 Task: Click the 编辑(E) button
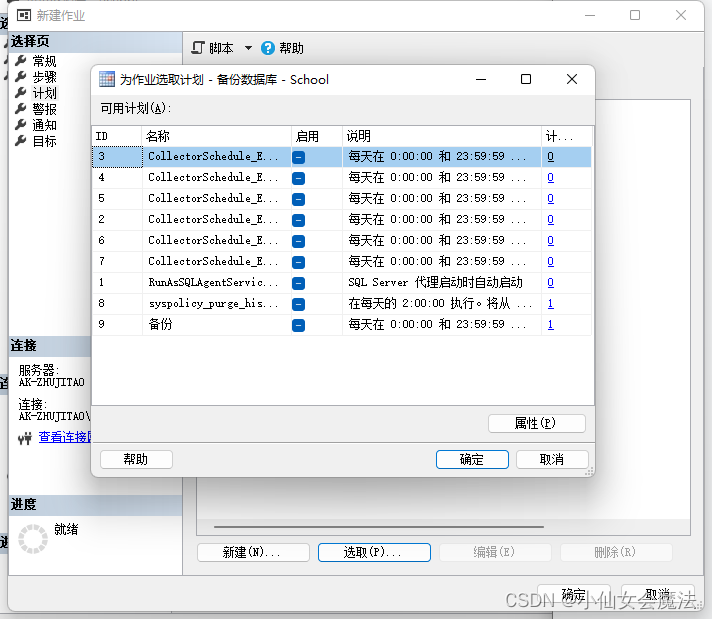tap(495, 552)
